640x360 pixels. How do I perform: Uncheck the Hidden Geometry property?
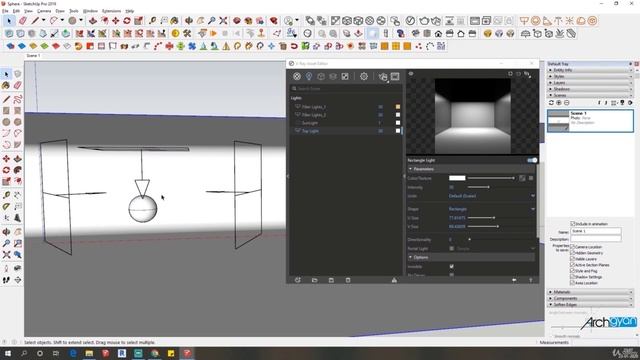click(x=572, y=253)
